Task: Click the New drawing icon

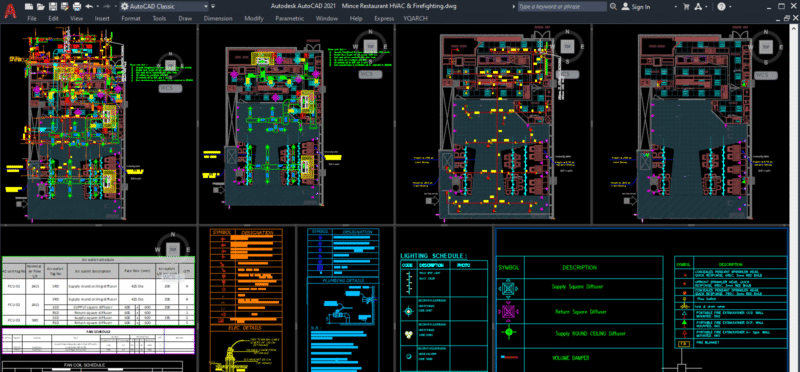Action: [x=29, y=7]
